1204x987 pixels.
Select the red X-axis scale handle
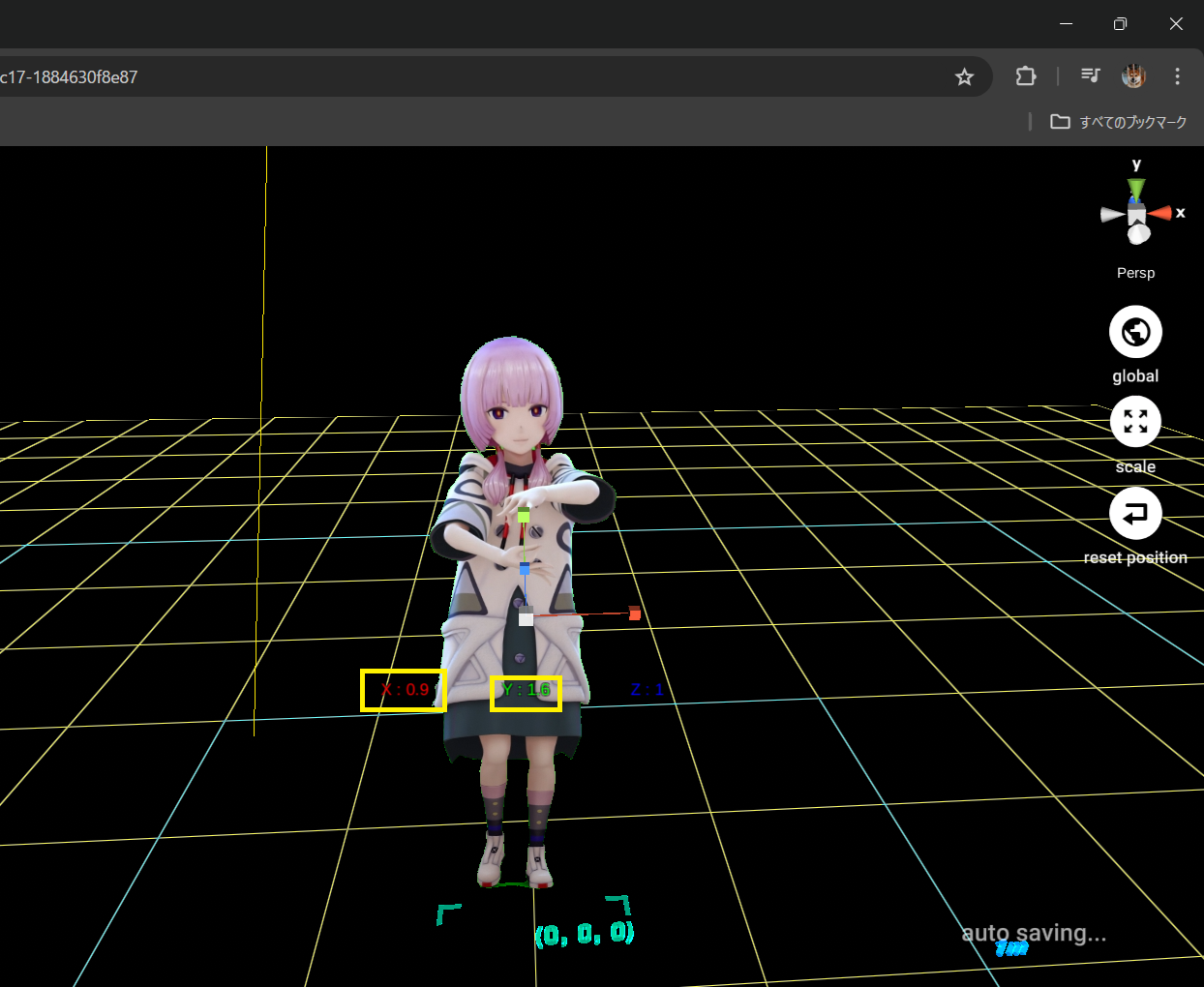pos(635,613)
